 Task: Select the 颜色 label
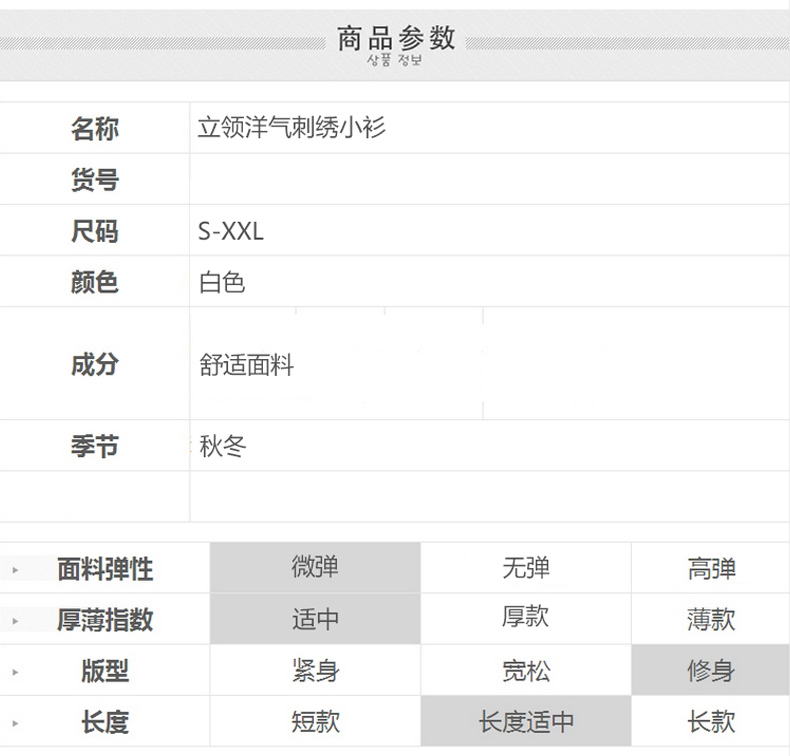[95, 282]
